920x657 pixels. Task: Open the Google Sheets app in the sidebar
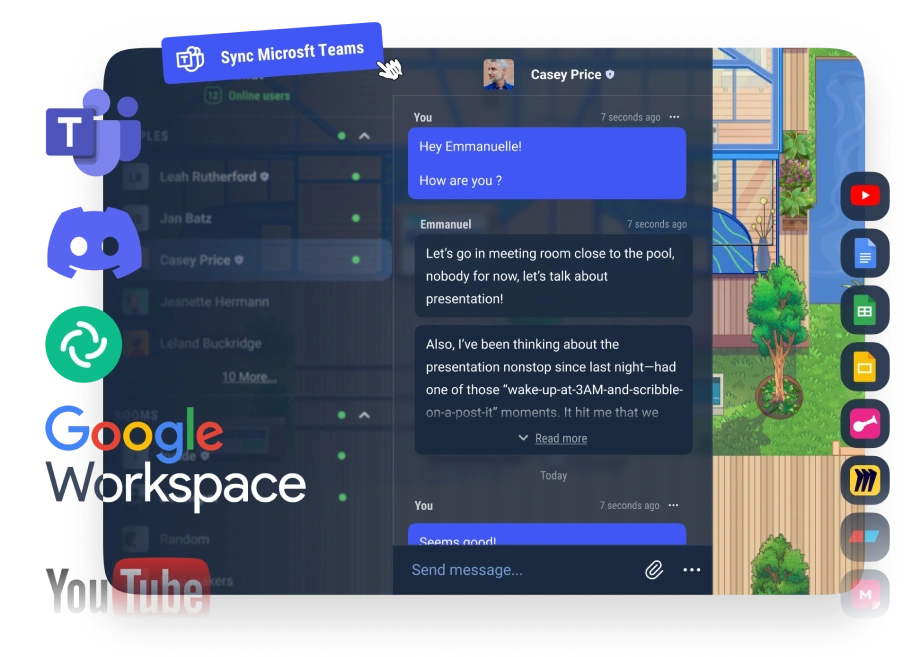click(x=865, y=310)
